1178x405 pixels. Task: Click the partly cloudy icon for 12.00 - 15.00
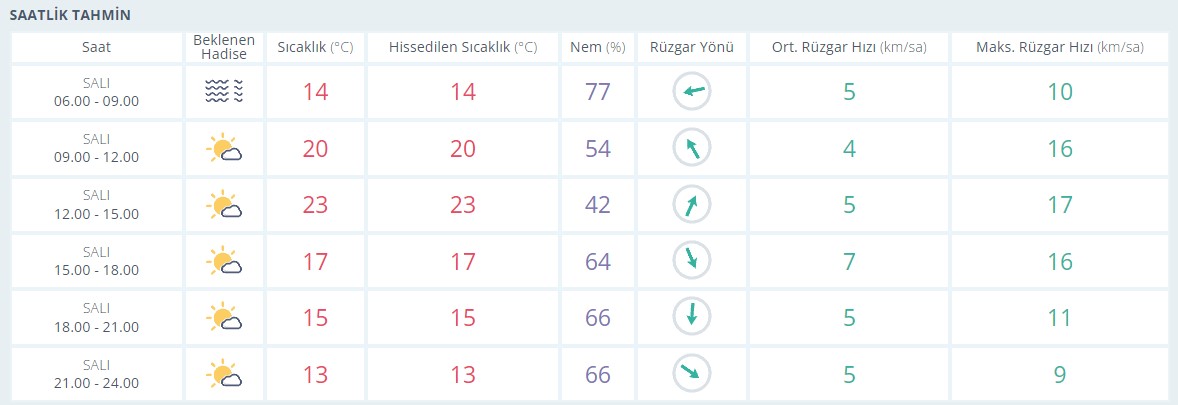click(224, 204)
